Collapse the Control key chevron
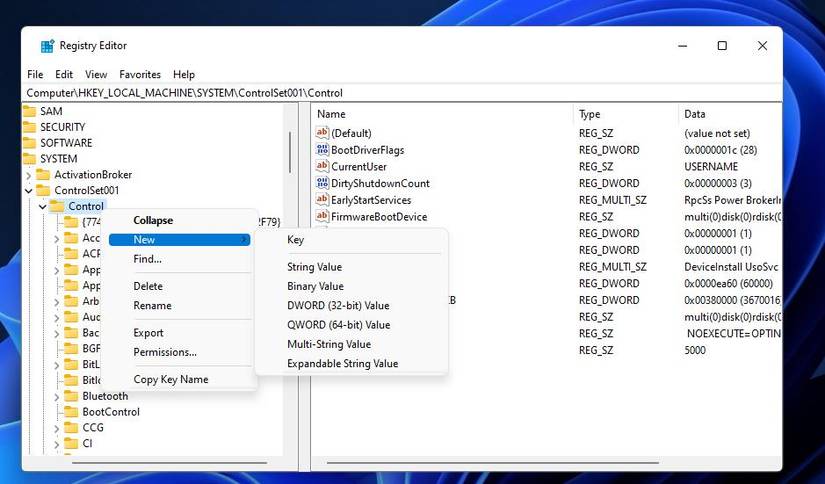Image resolution: width=825 pixels, height=484 pixels. tap(43, 206)
